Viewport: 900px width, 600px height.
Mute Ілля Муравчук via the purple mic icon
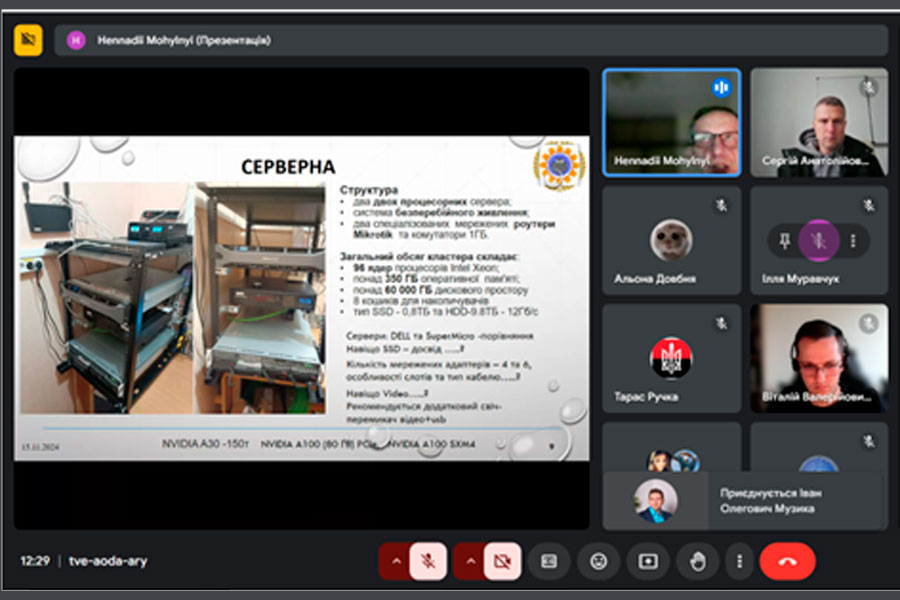tap(819, 240)
